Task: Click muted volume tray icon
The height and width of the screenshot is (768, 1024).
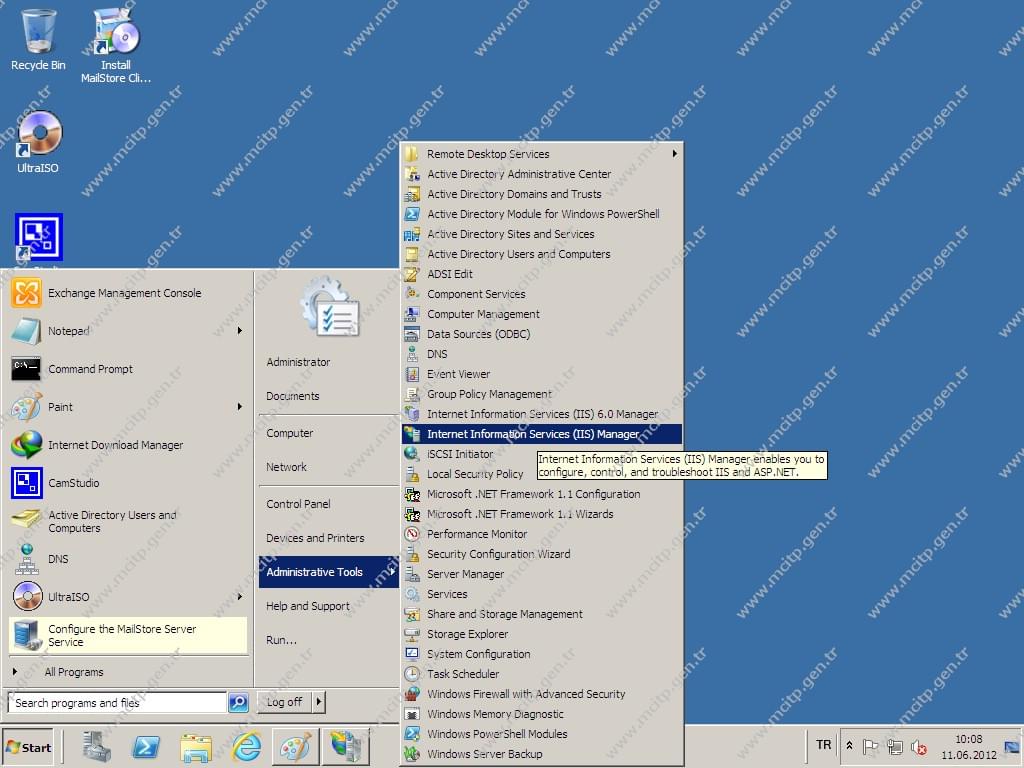Action: tap(919, 746)
